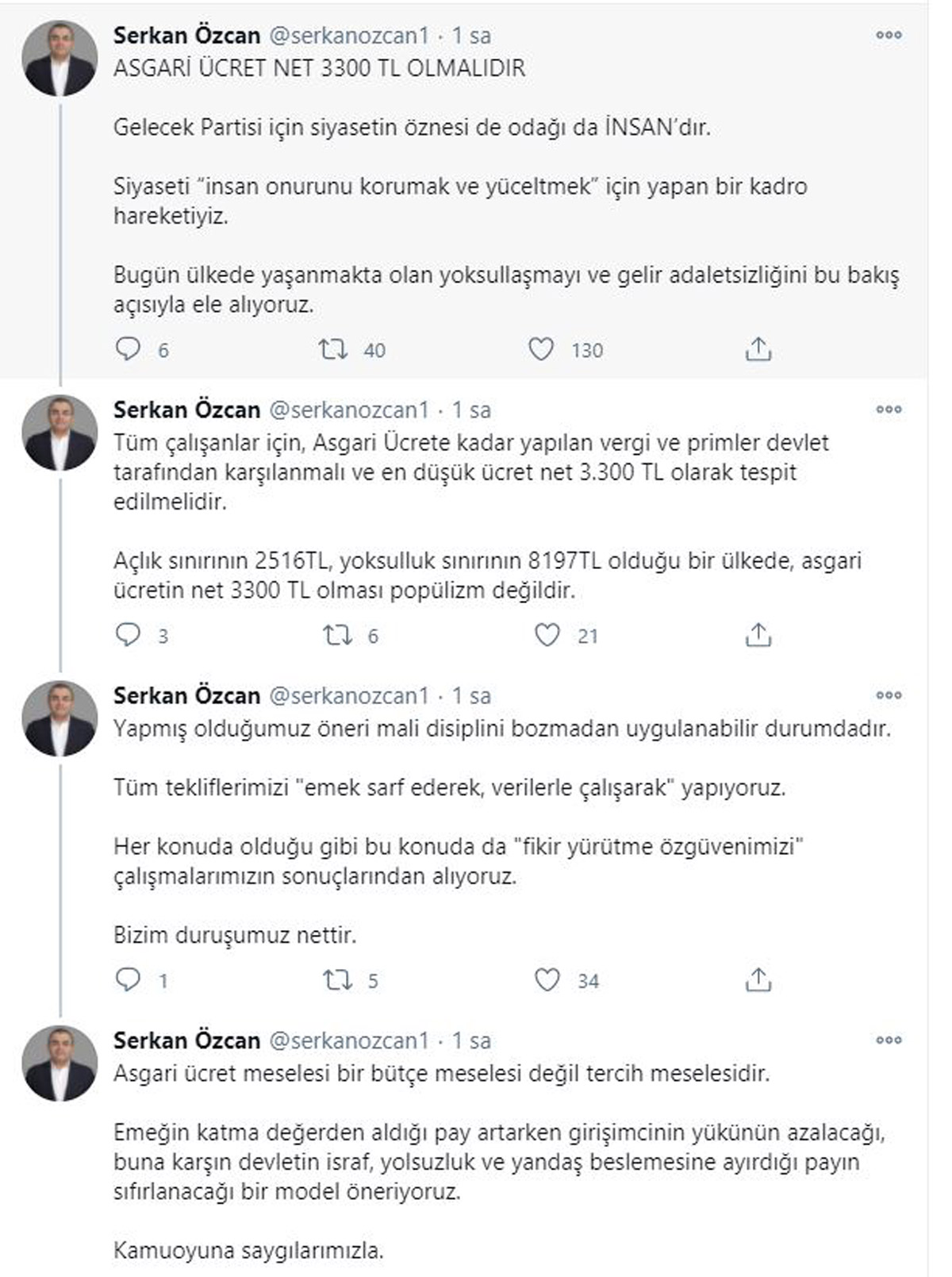Open the more options menu on the second tweet
The height and width of the screenshot is (1277, 952).
889,408
